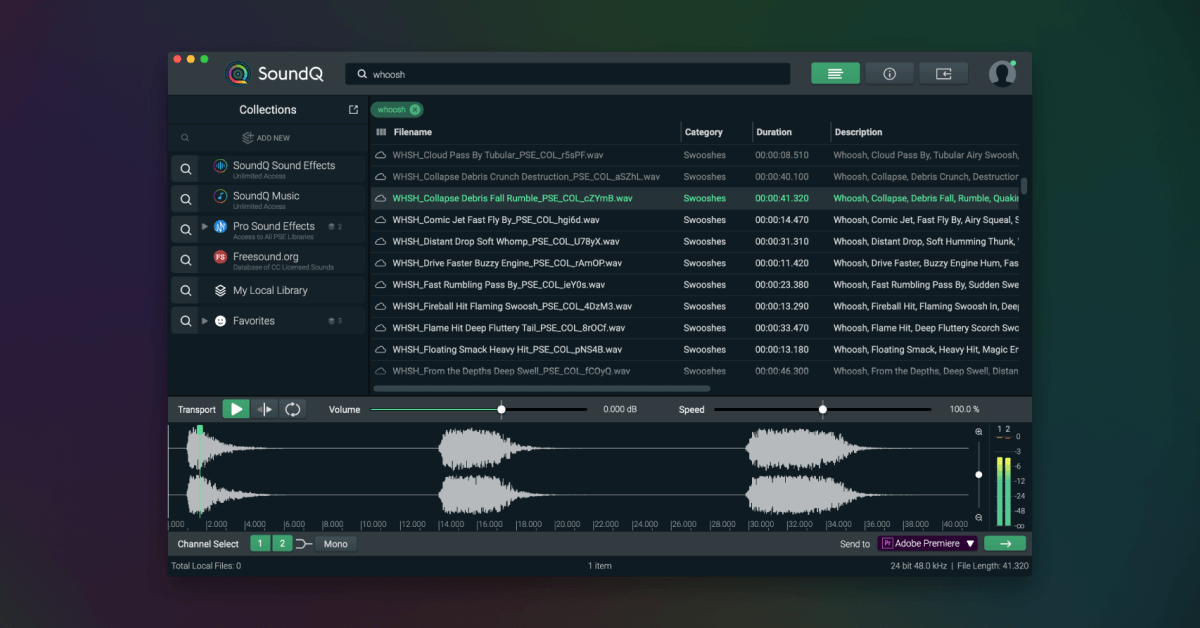The image size is (1200, 628).
Task: Click the info panel icon in the toolbar
Action: point(889,72)
